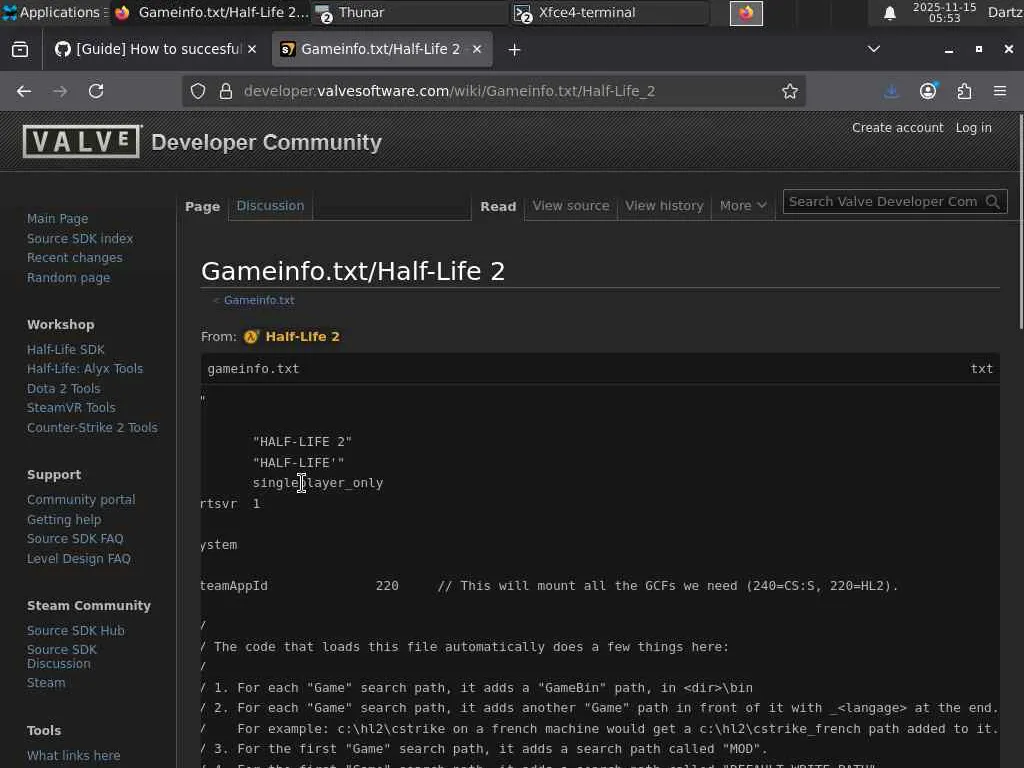This screenshot has width=1024, height=768.
Task: Expand the More dropdown on the page tabs
Action: point(743,206)
